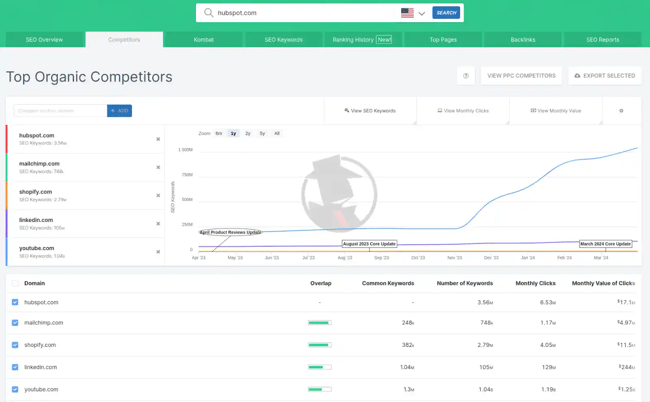This screenshot has height=402, width=650.
Task: Open the country flag dropdown
Action: [413, 13]
